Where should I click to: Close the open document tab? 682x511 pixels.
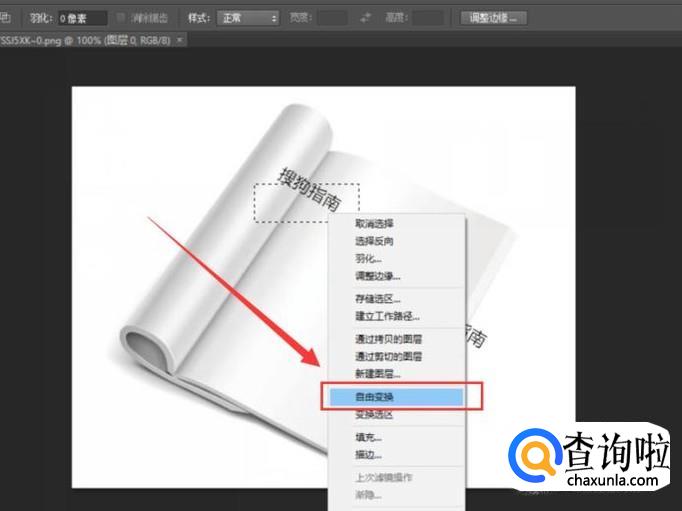[x=180, y=40]
